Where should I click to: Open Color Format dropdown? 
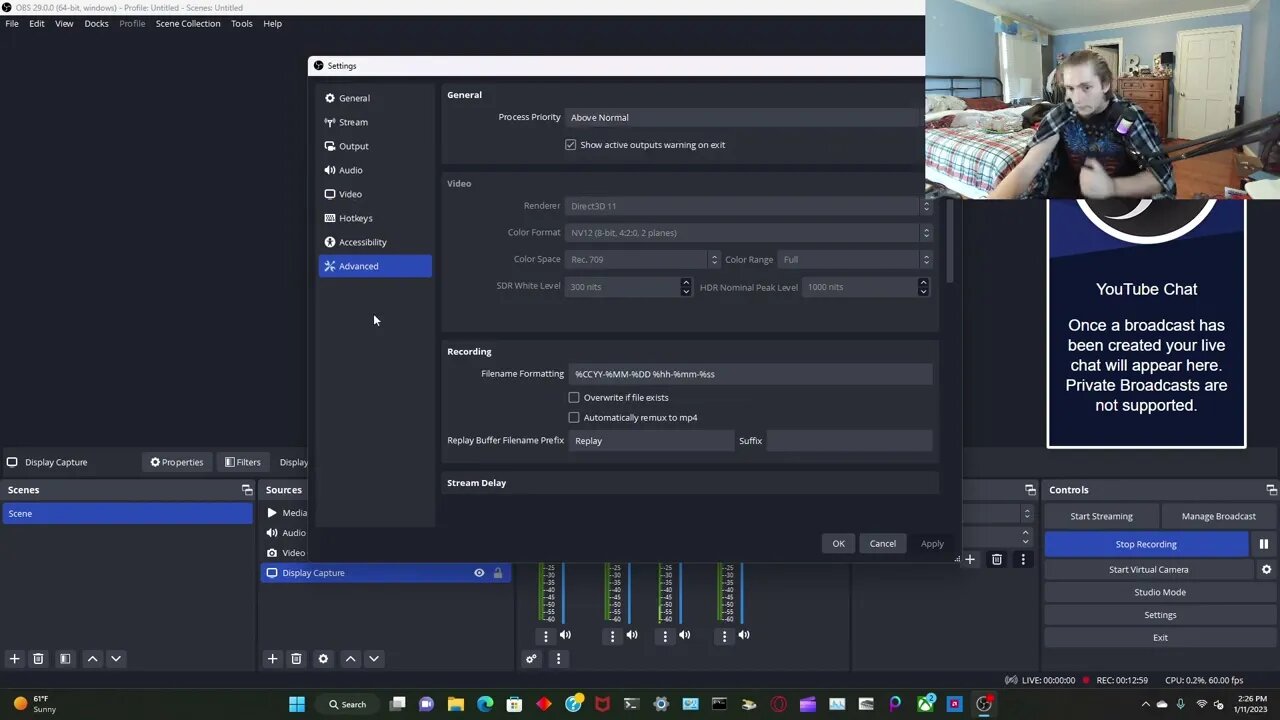point(749,233)
